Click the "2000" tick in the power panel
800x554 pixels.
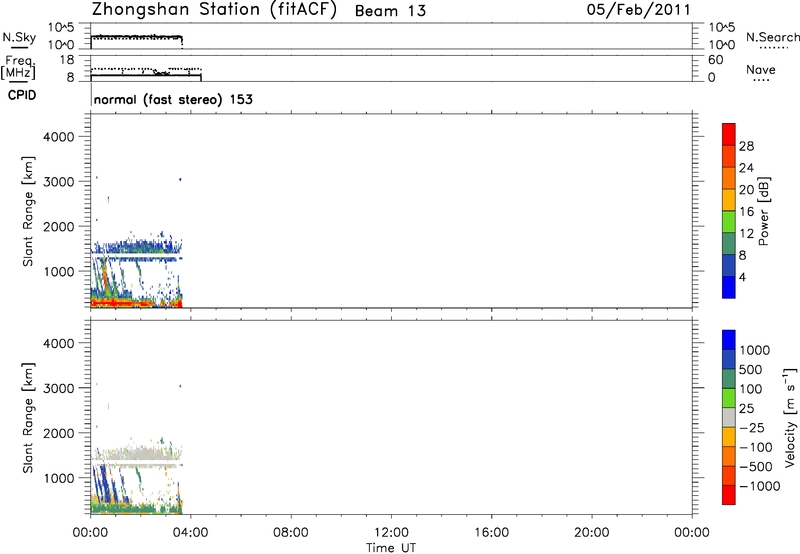(59, 226)
